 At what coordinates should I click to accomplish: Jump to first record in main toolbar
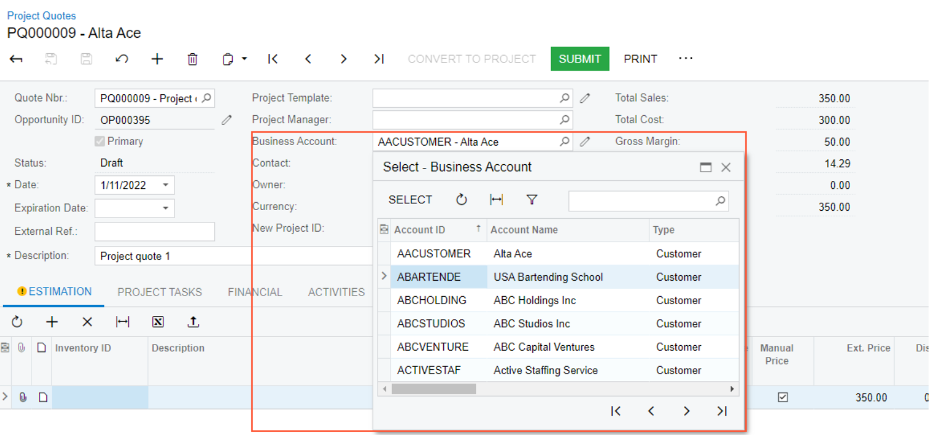(x=273, y=59)
